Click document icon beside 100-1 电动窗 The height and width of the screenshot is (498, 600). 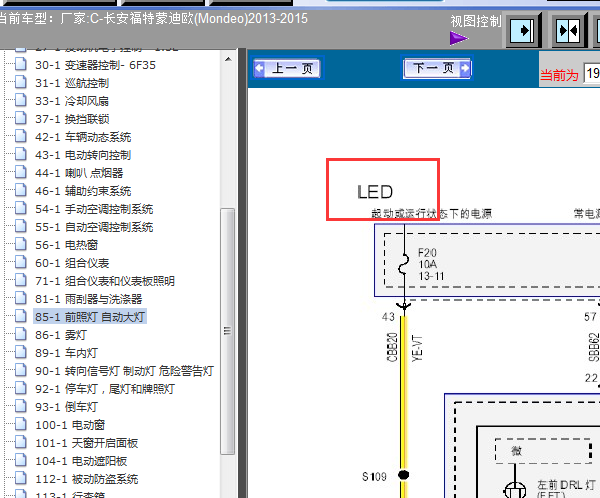click(x=21, y=424)
